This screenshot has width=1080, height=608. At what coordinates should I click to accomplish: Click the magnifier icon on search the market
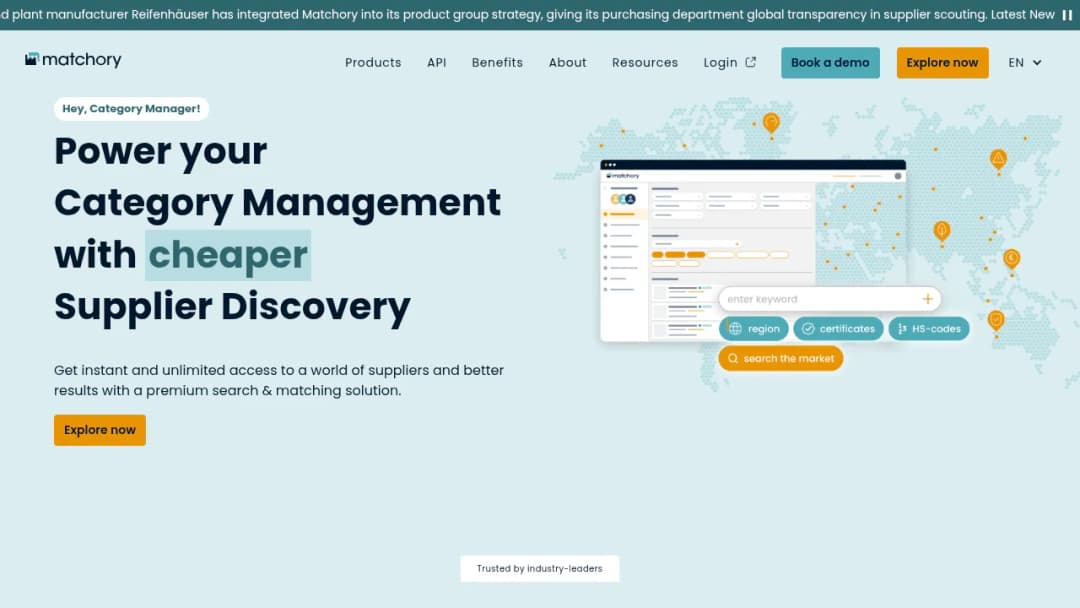coord(733,358)
